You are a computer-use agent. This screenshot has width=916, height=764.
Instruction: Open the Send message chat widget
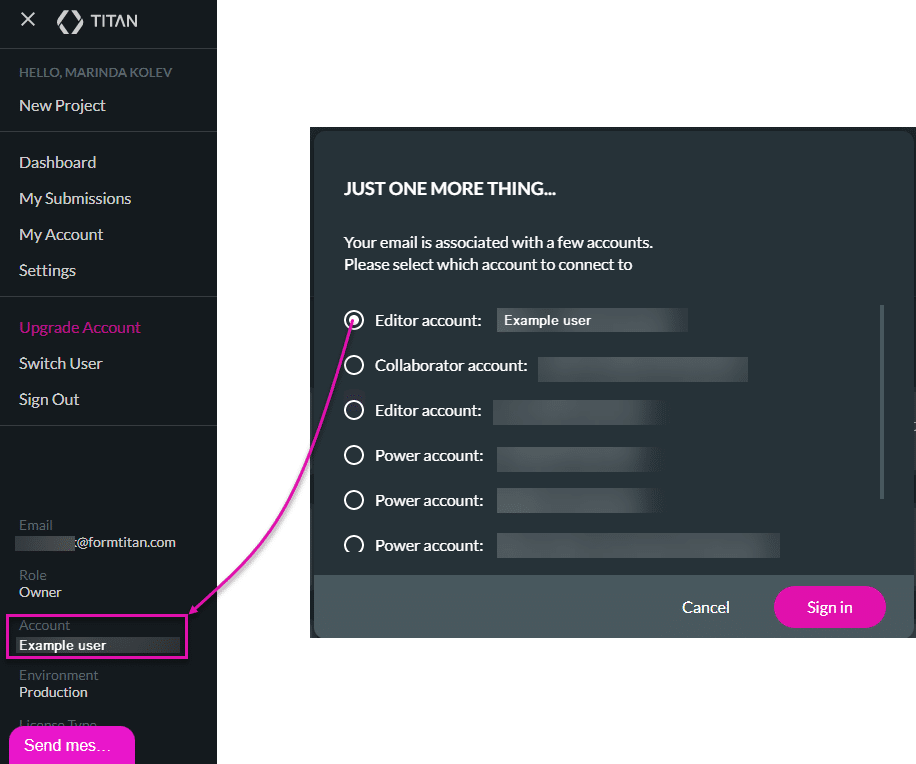tap(71, 745)
